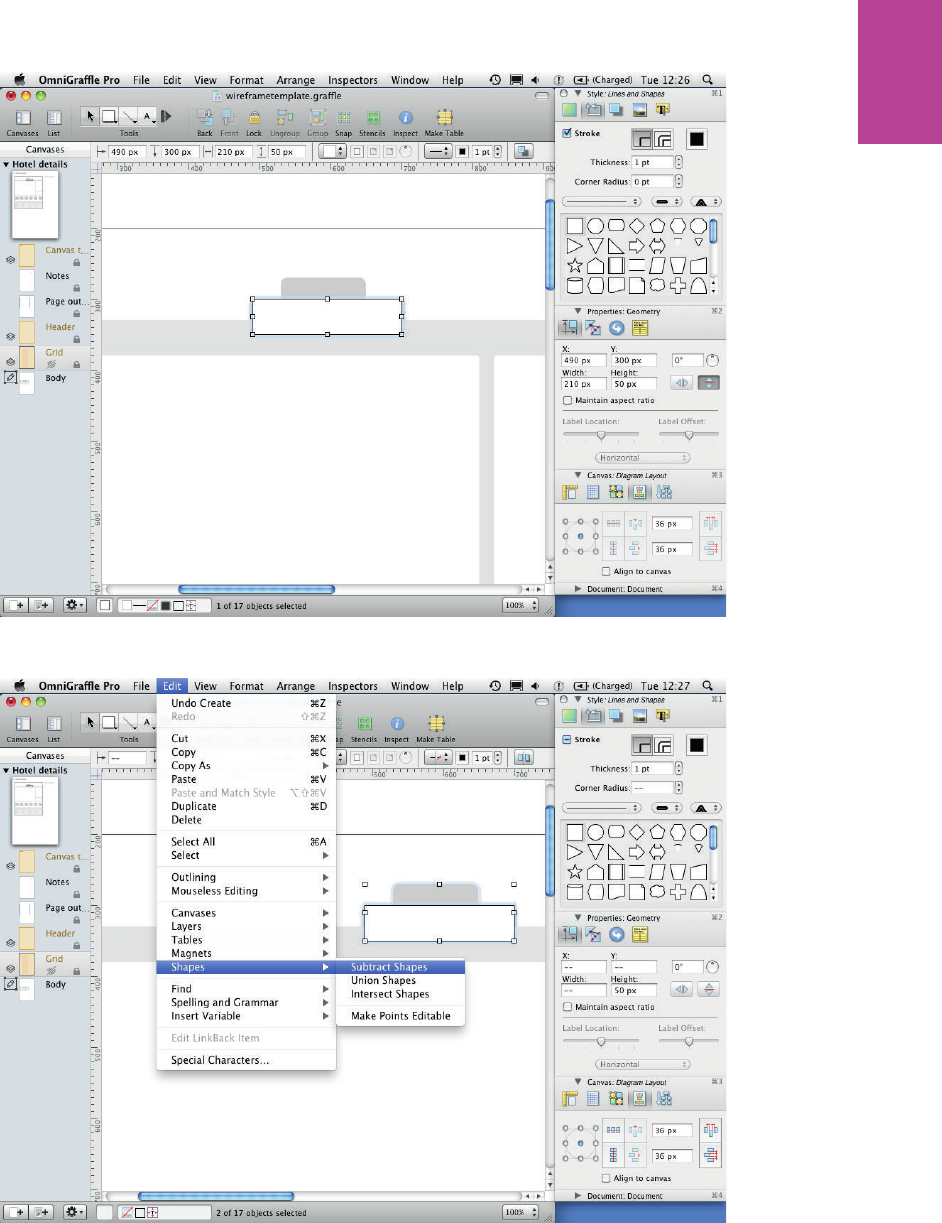This screenshot has height=1223, width=942.
Task: Click the new layer button in lower window
Action: [42, 1212]
